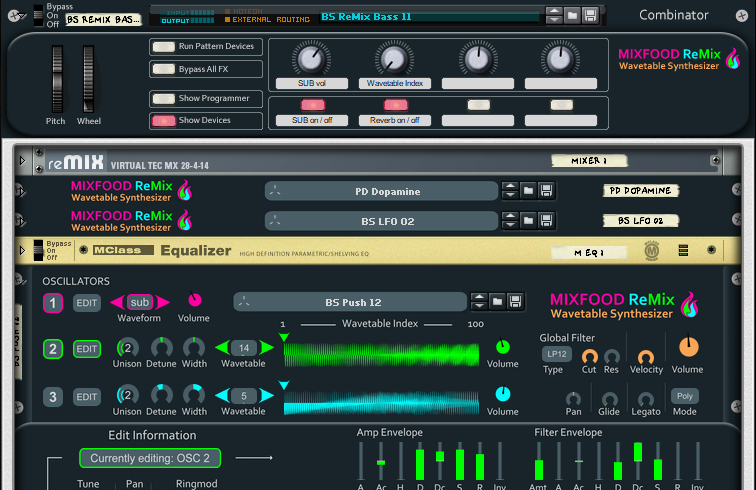756x490 pixels.
Task: Adjust the orange master Volume knob
Action: (x=688, y=347)
